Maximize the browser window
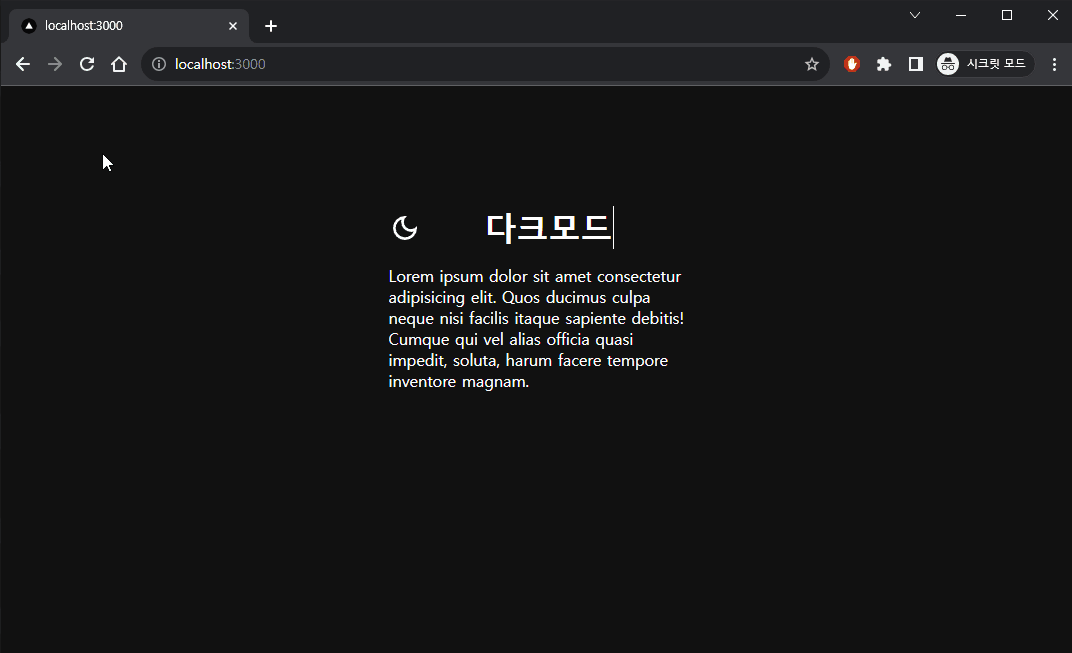The image size is (1072, 653). [1007, 15]
